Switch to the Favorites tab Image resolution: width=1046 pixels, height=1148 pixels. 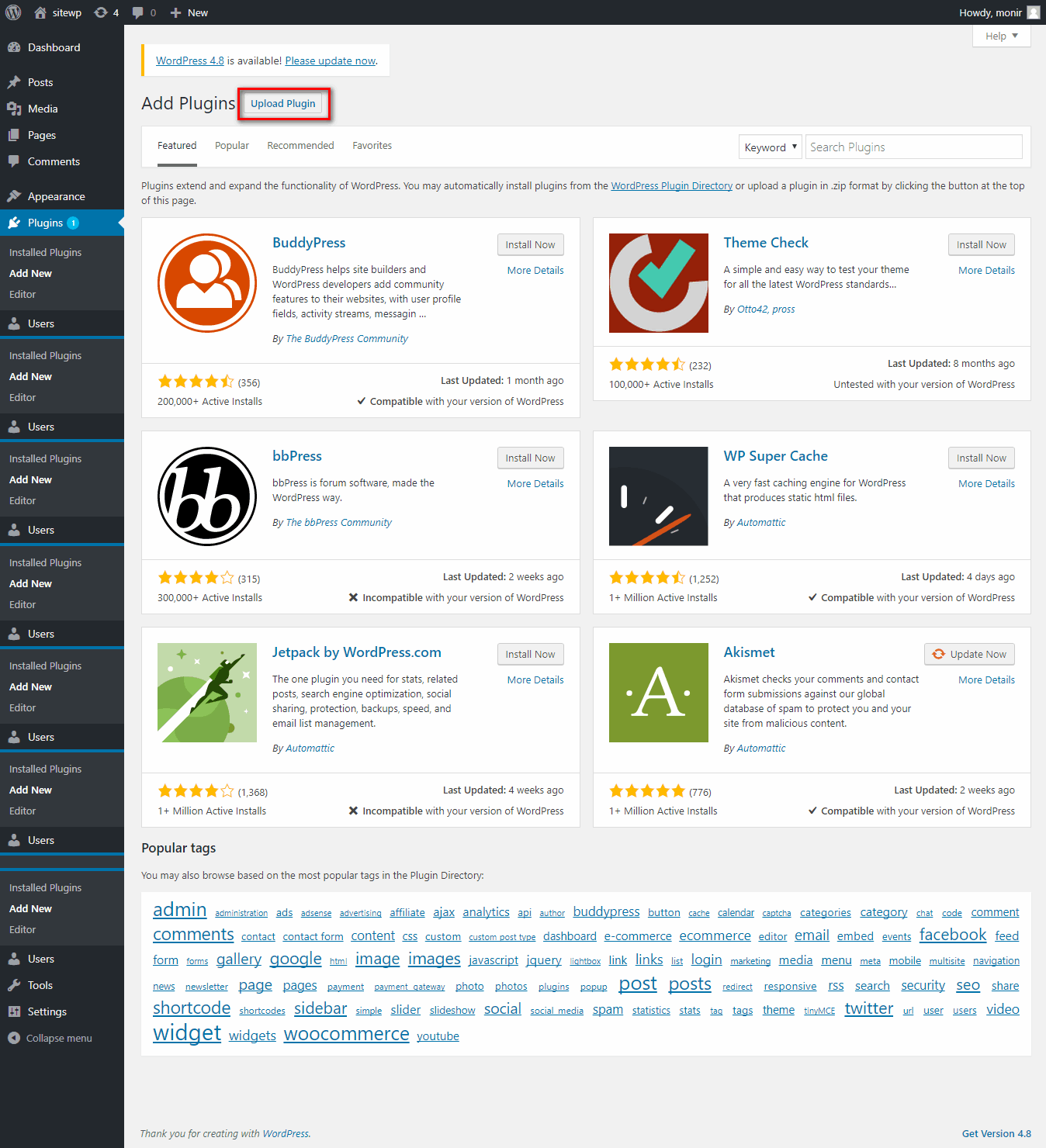372,146
